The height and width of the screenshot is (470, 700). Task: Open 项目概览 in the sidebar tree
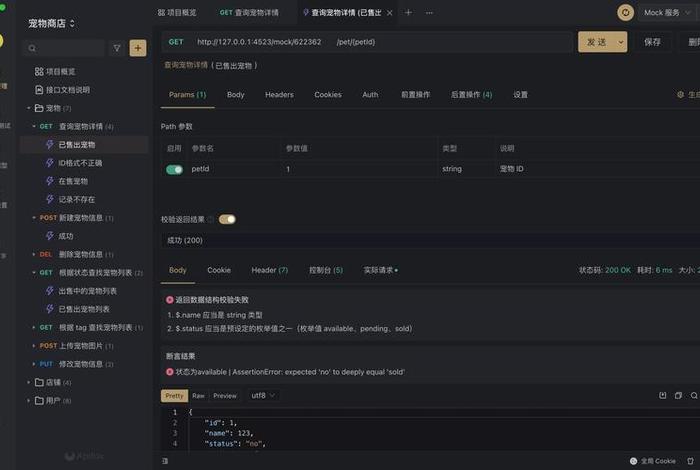tap(55, 71)
